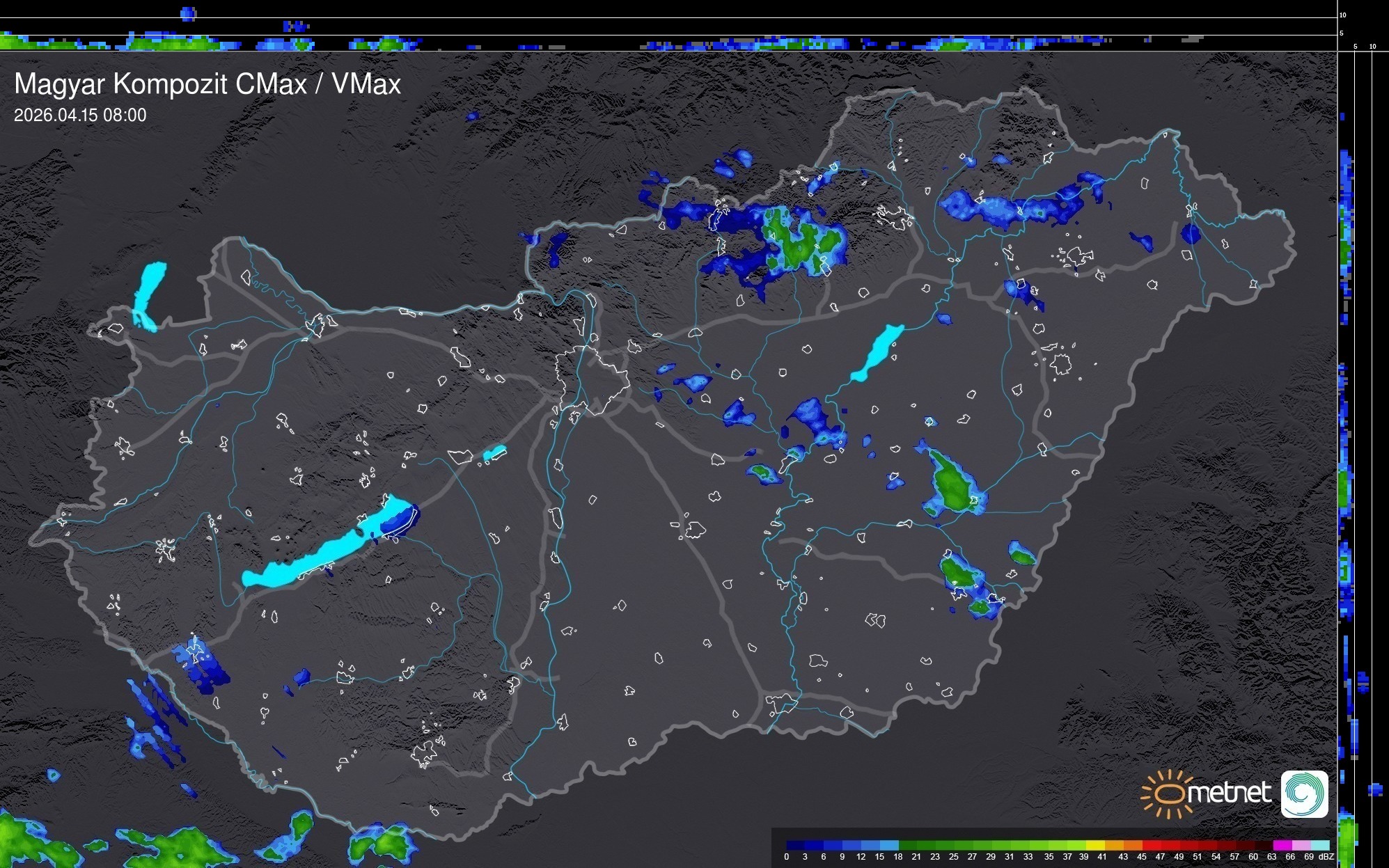Screen dimensions: 1389x868
Task: Click the metnet wordmark text
Action: tap(1229, 792)
